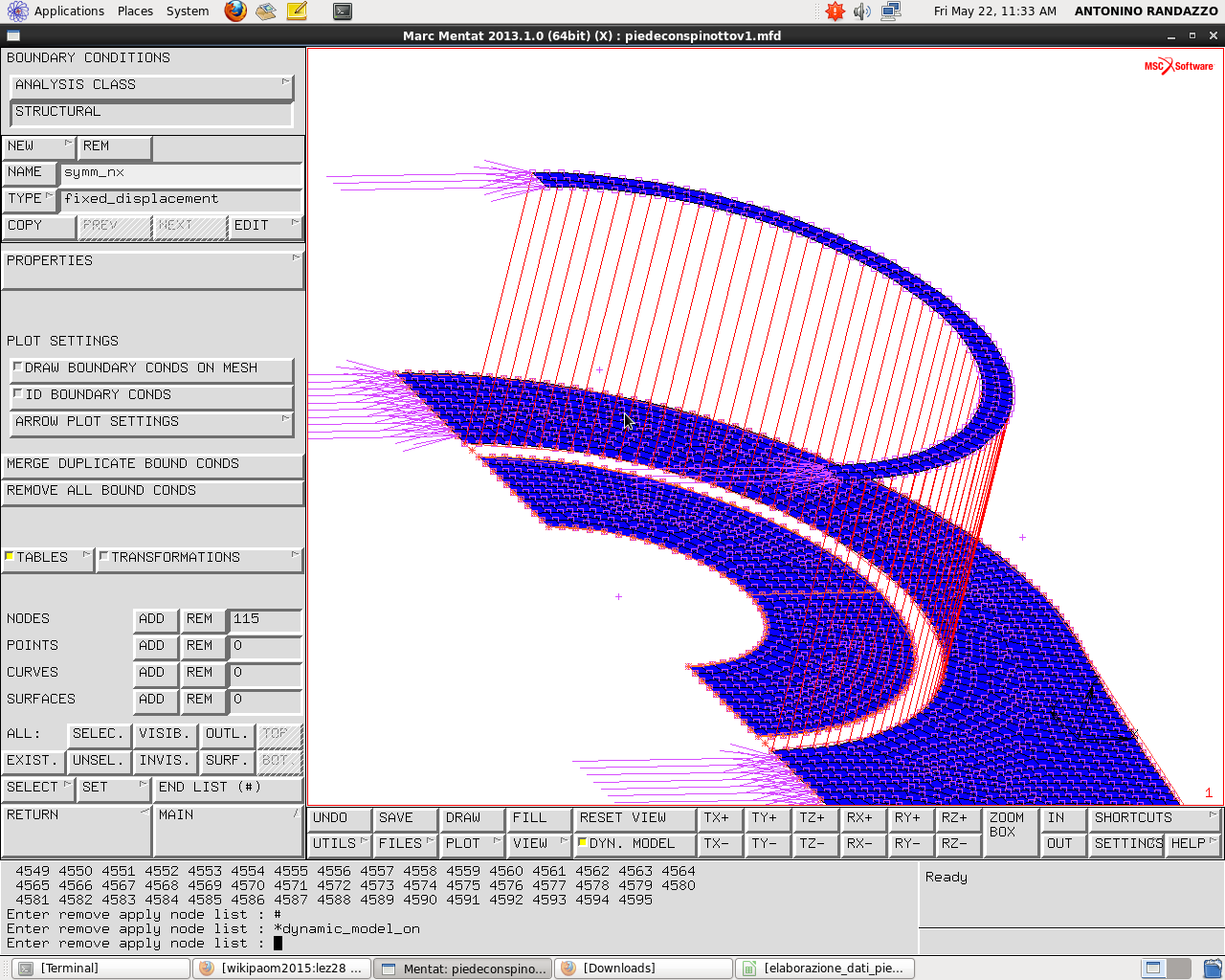Expand the Properties panel
The width and height of the screenshot is (1225, 980).
click(x=153, y=270)
